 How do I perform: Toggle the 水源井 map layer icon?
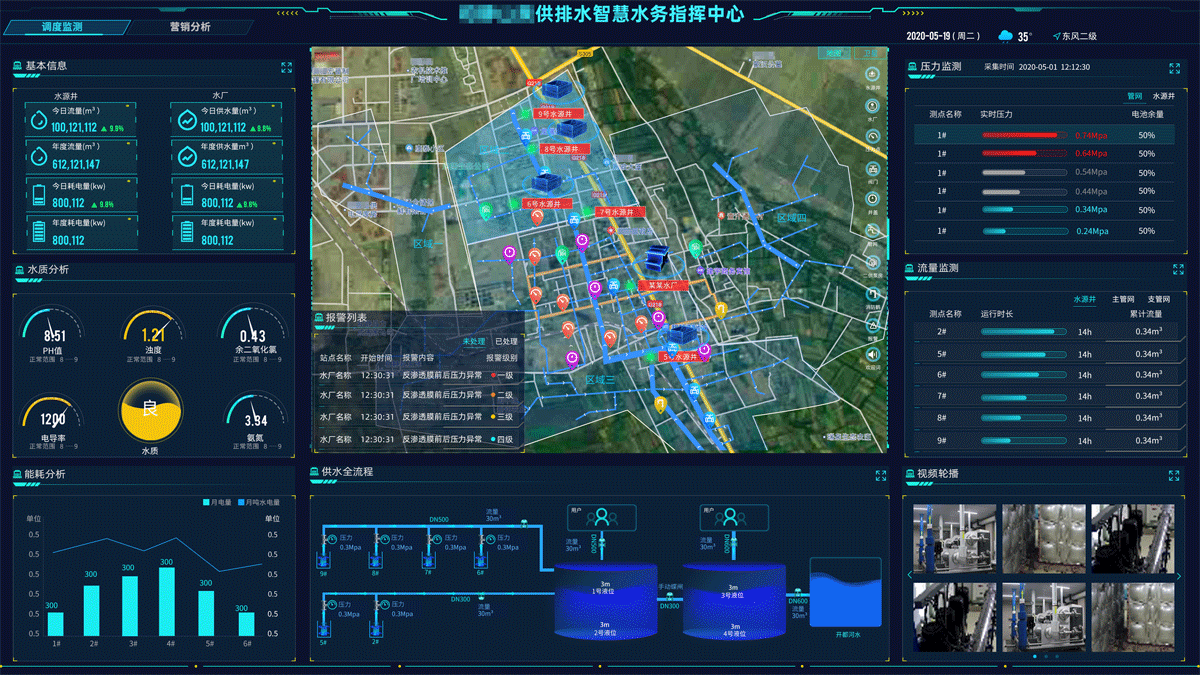coord(872,75)
